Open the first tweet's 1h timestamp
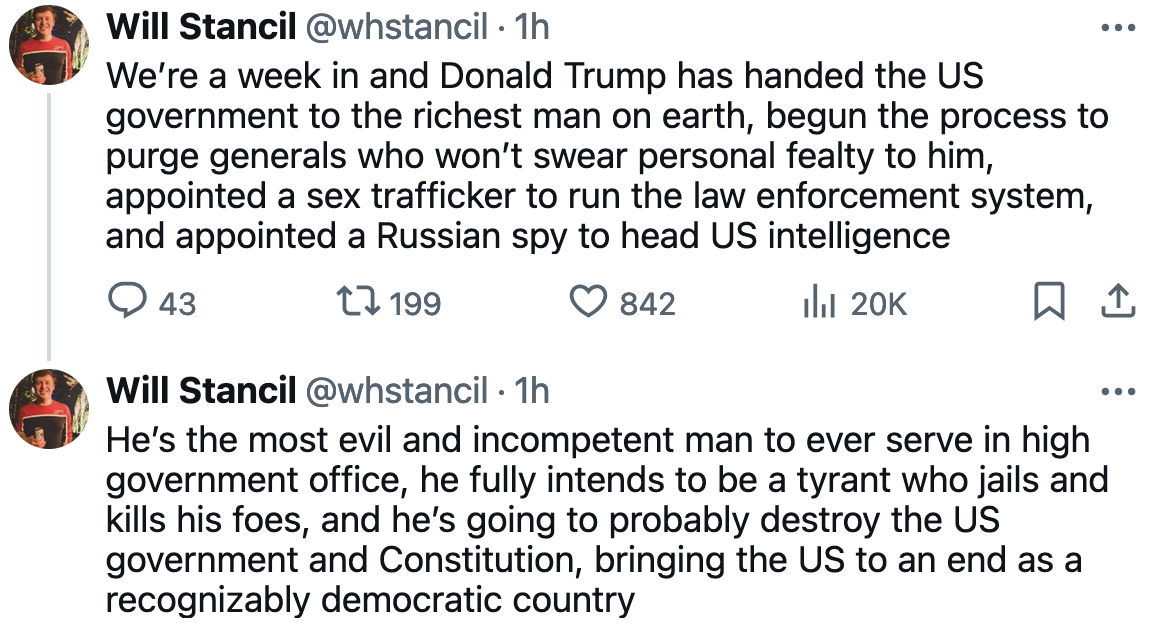 point(531,27)
